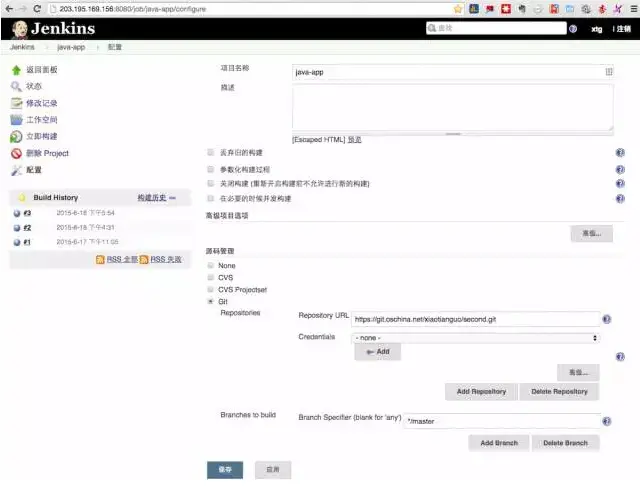The image size is (640, 486).
Task: Click the search help question icon
Action: coord(573,29)
